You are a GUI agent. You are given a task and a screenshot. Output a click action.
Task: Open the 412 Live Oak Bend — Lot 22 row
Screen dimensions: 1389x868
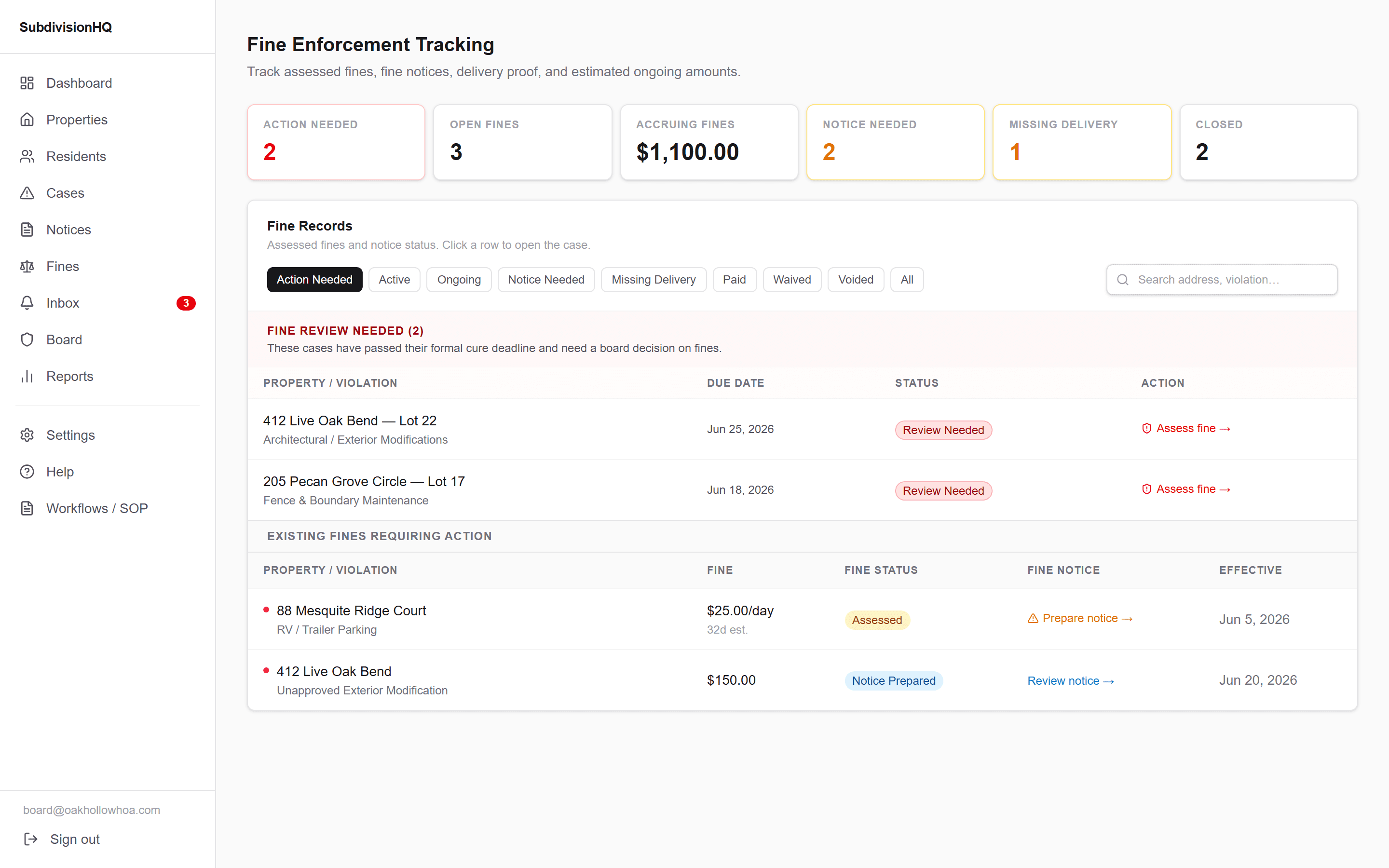(x=803, y=429)
